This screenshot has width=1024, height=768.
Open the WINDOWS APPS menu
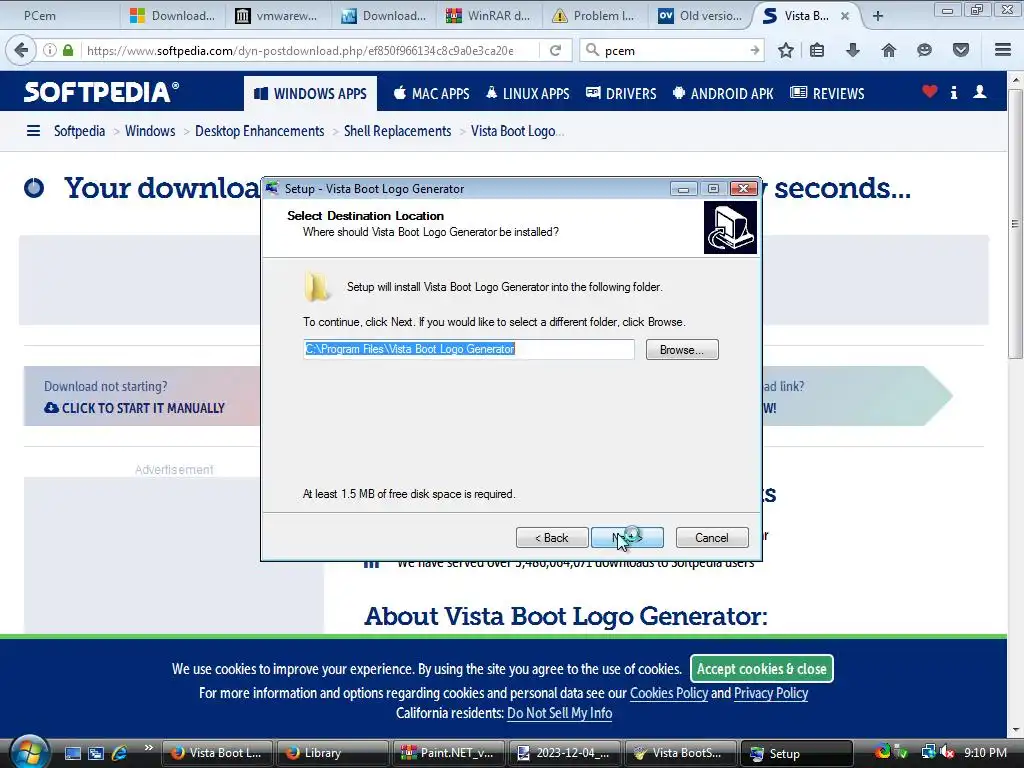click(311, 93)
